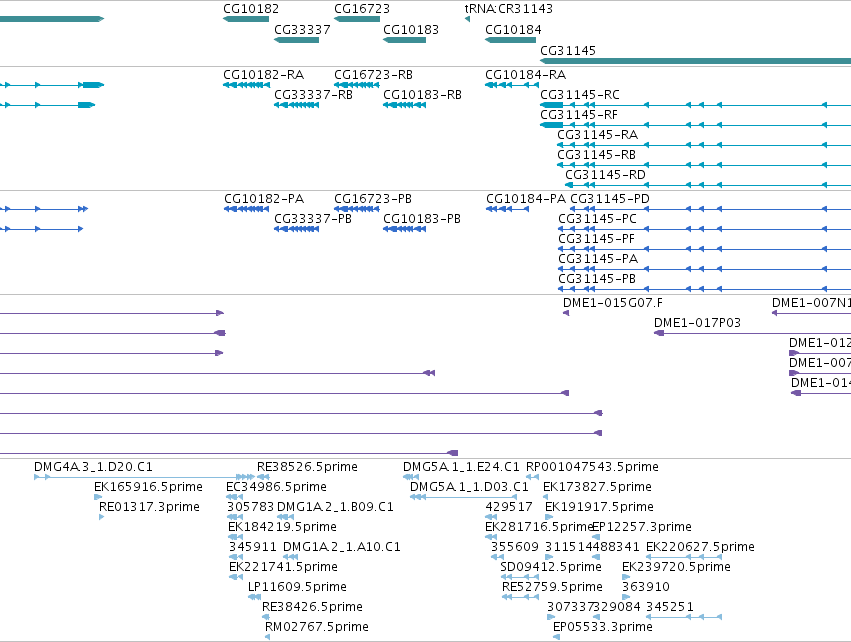Select the CG10182-PA protein label
The image size is (851, 642).
pos(264,199)
